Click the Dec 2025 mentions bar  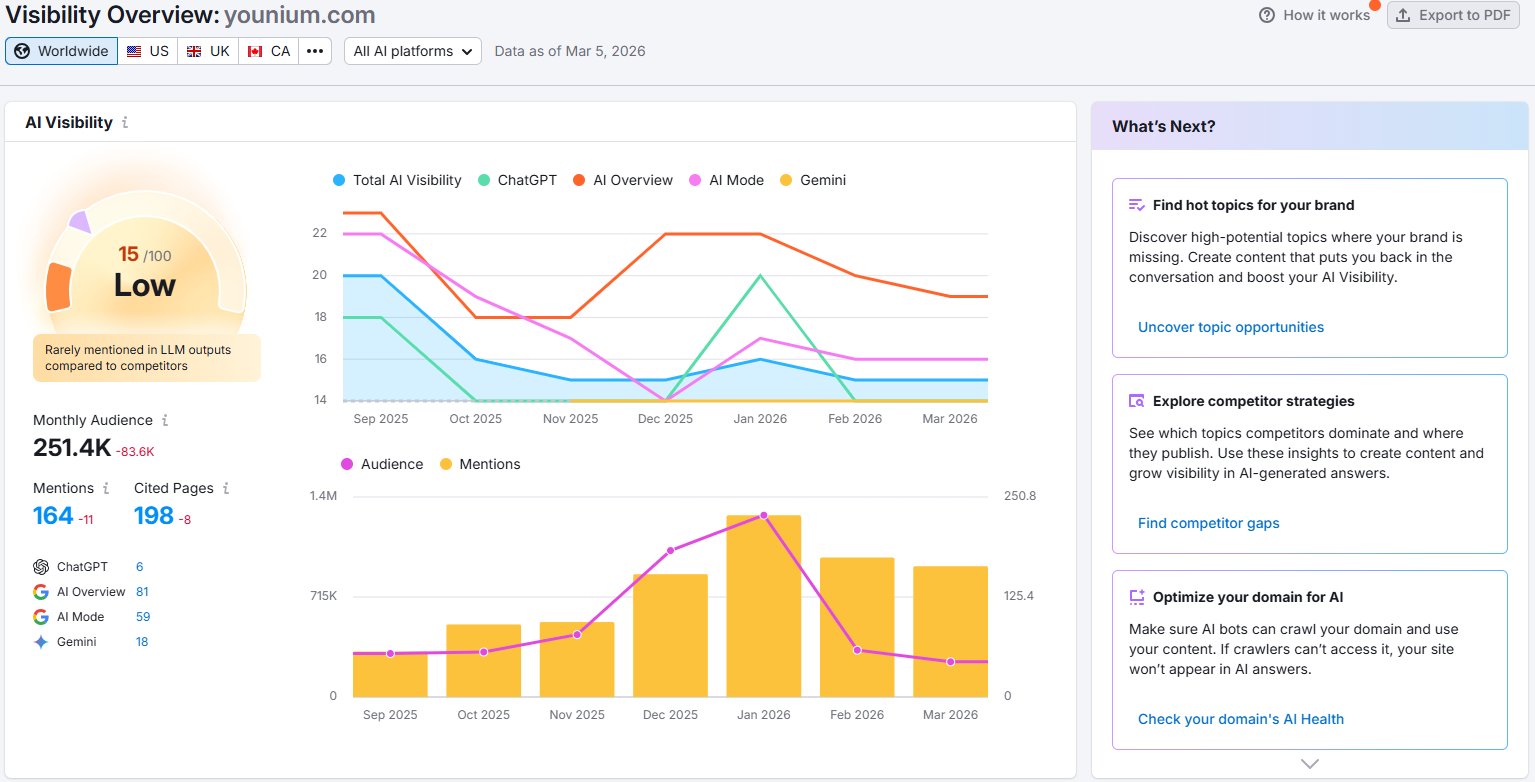[670, 635]
